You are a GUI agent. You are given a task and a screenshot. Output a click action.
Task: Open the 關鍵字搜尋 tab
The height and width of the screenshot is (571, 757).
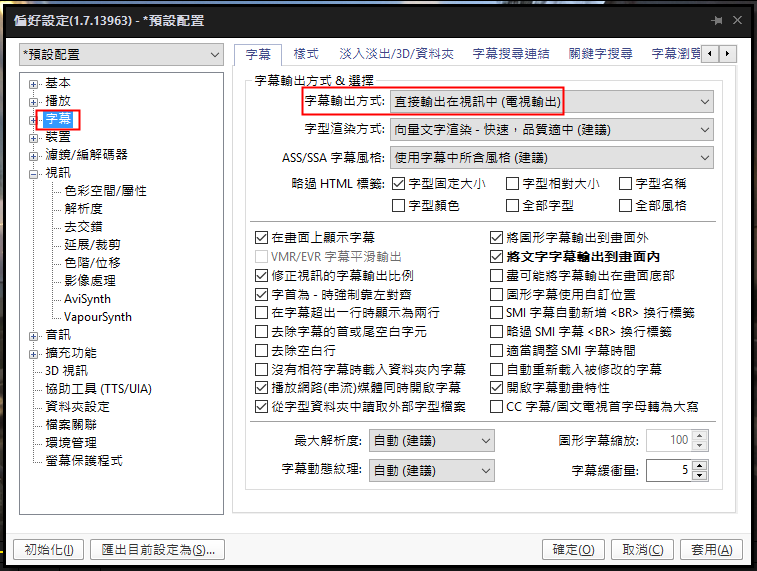point(601,54)
